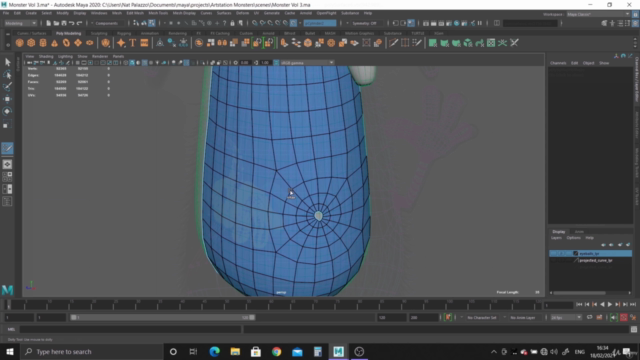Image resolution: width=640 pixels, height=360 pixels.
Task: Choose the Select tool in the toolbox
Action: click(7, 62)
